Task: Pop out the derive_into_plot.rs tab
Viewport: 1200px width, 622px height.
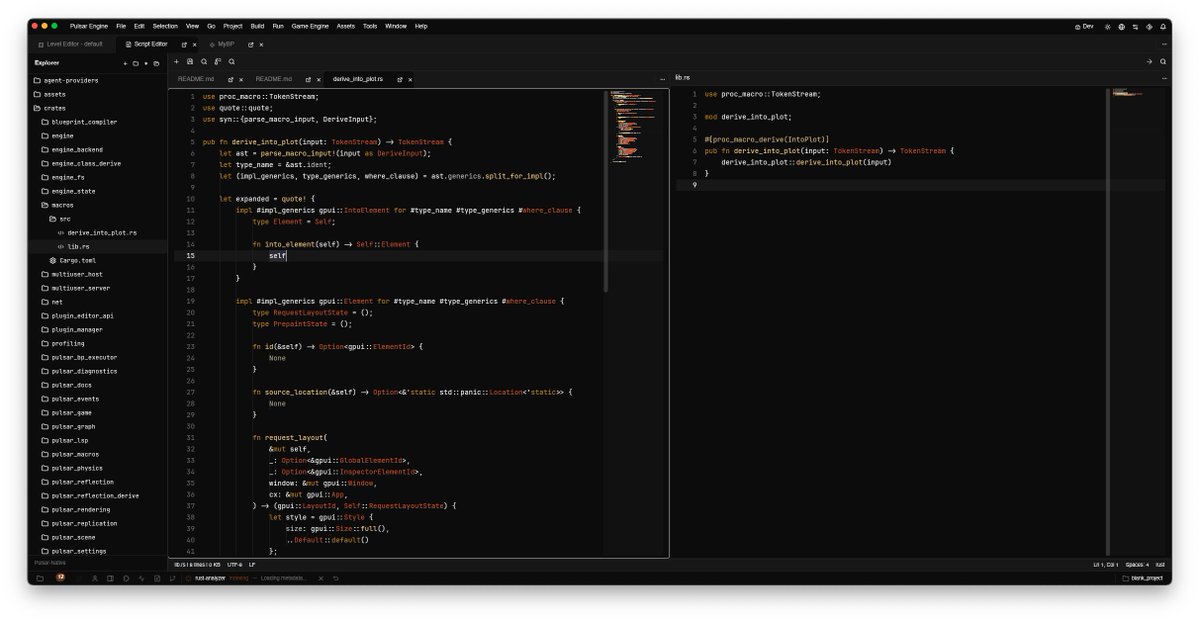Action: click(x=400, y=79)
